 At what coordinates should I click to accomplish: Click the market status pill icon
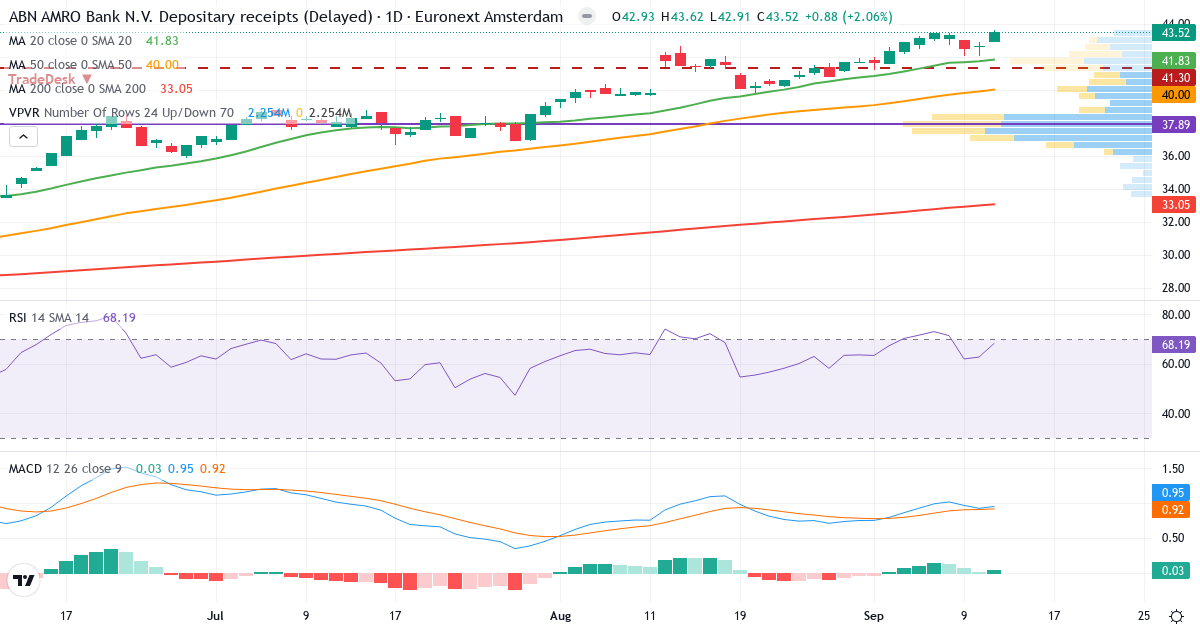[587, 17]
